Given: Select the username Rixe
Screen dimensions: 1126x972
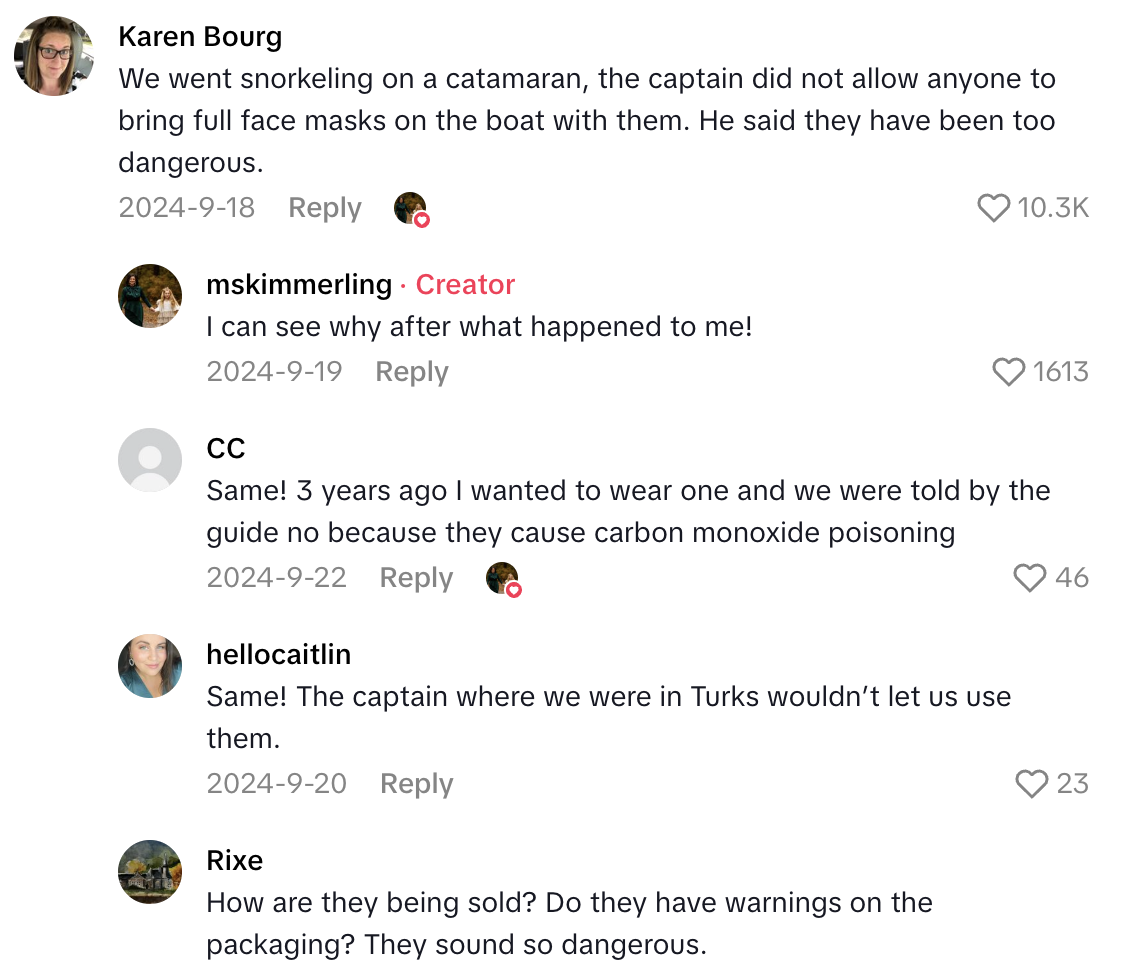Looking at the screenshot, I should (234, 860).
